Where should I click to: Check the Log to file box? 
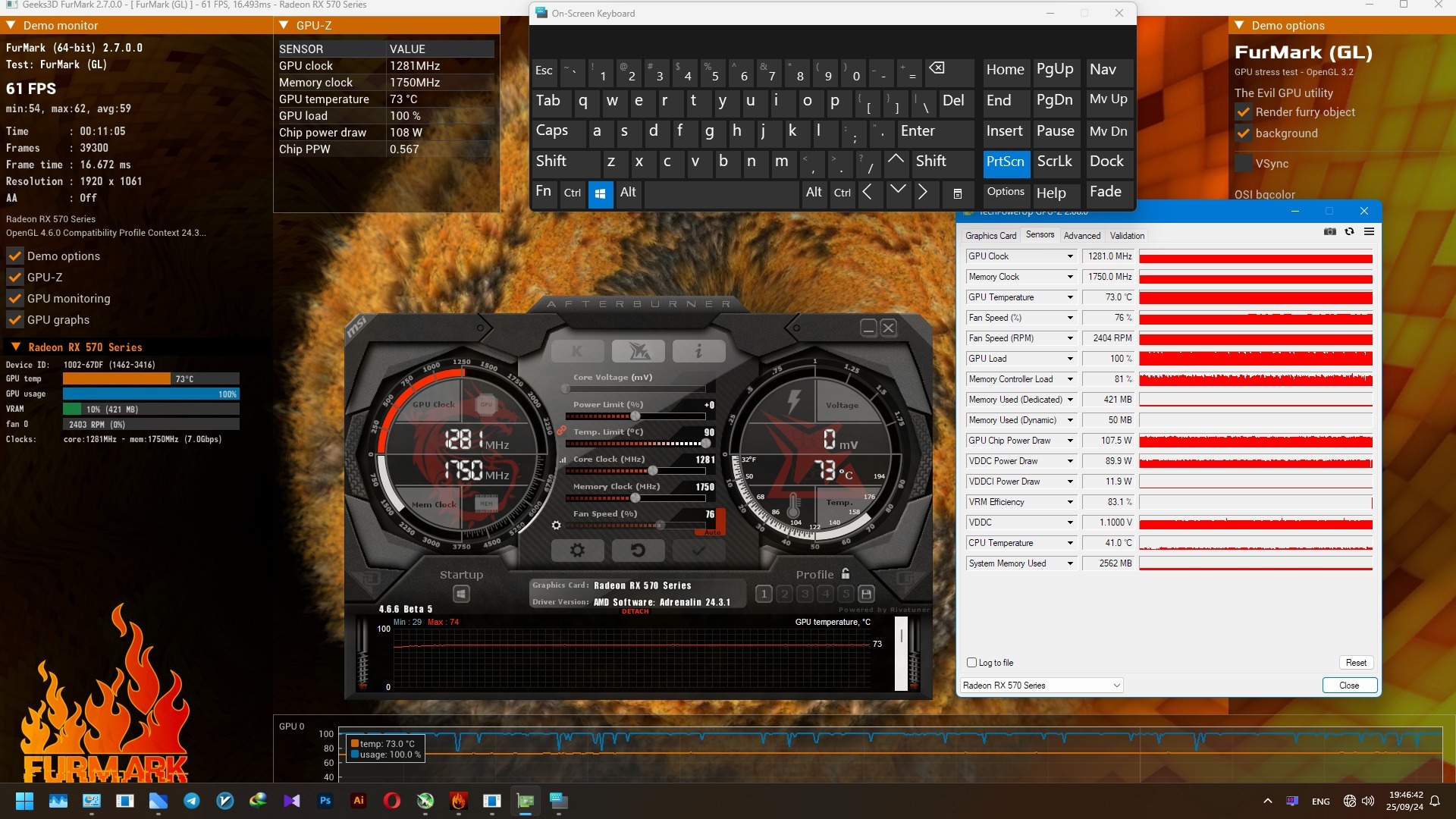coord(971,662)
